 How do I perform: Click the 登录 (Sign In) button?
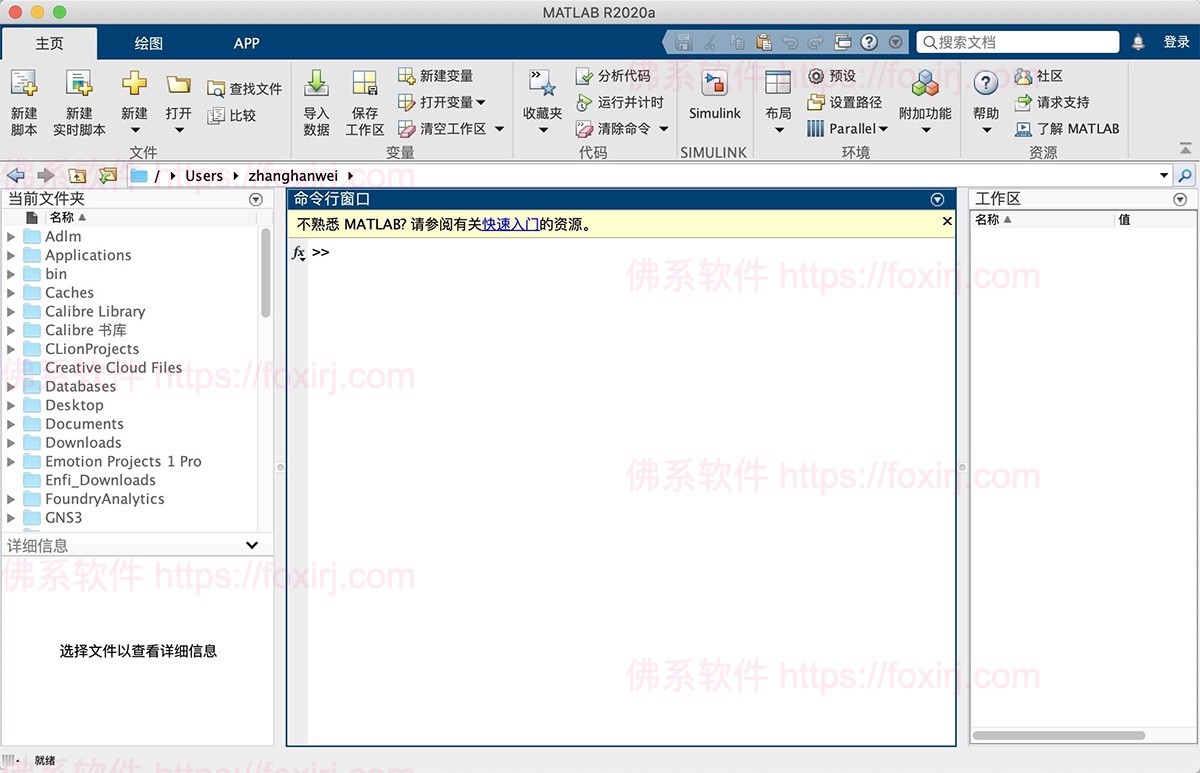(1176, 42)
